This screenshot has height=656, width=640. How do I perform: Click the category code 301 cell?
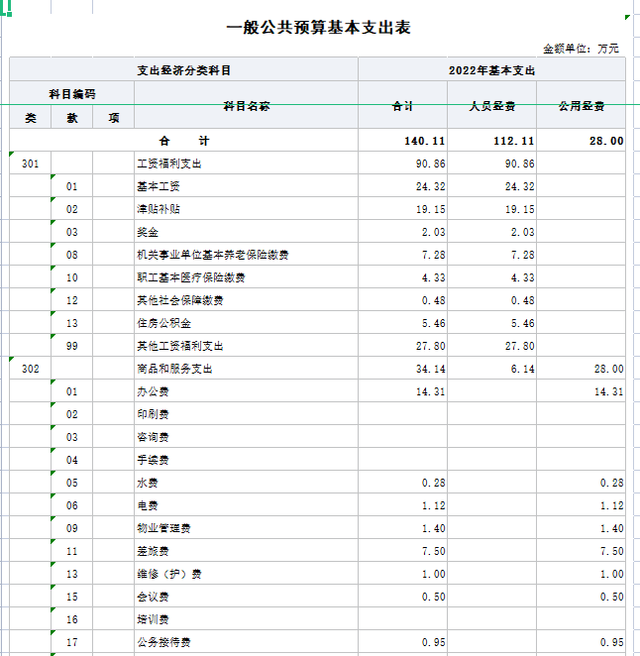(30, 163)
